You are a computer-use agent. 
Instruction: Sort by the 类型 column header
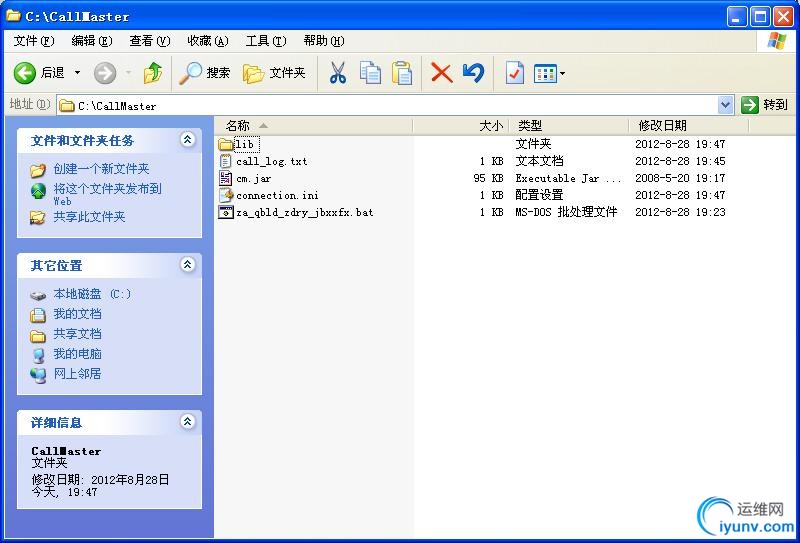[569, 126]
